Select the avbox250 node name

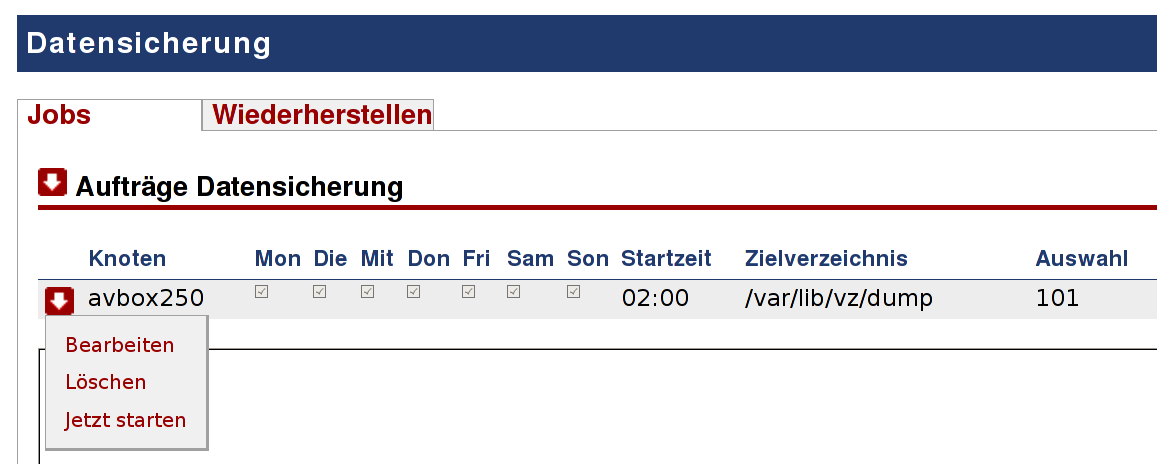[146, 298]
